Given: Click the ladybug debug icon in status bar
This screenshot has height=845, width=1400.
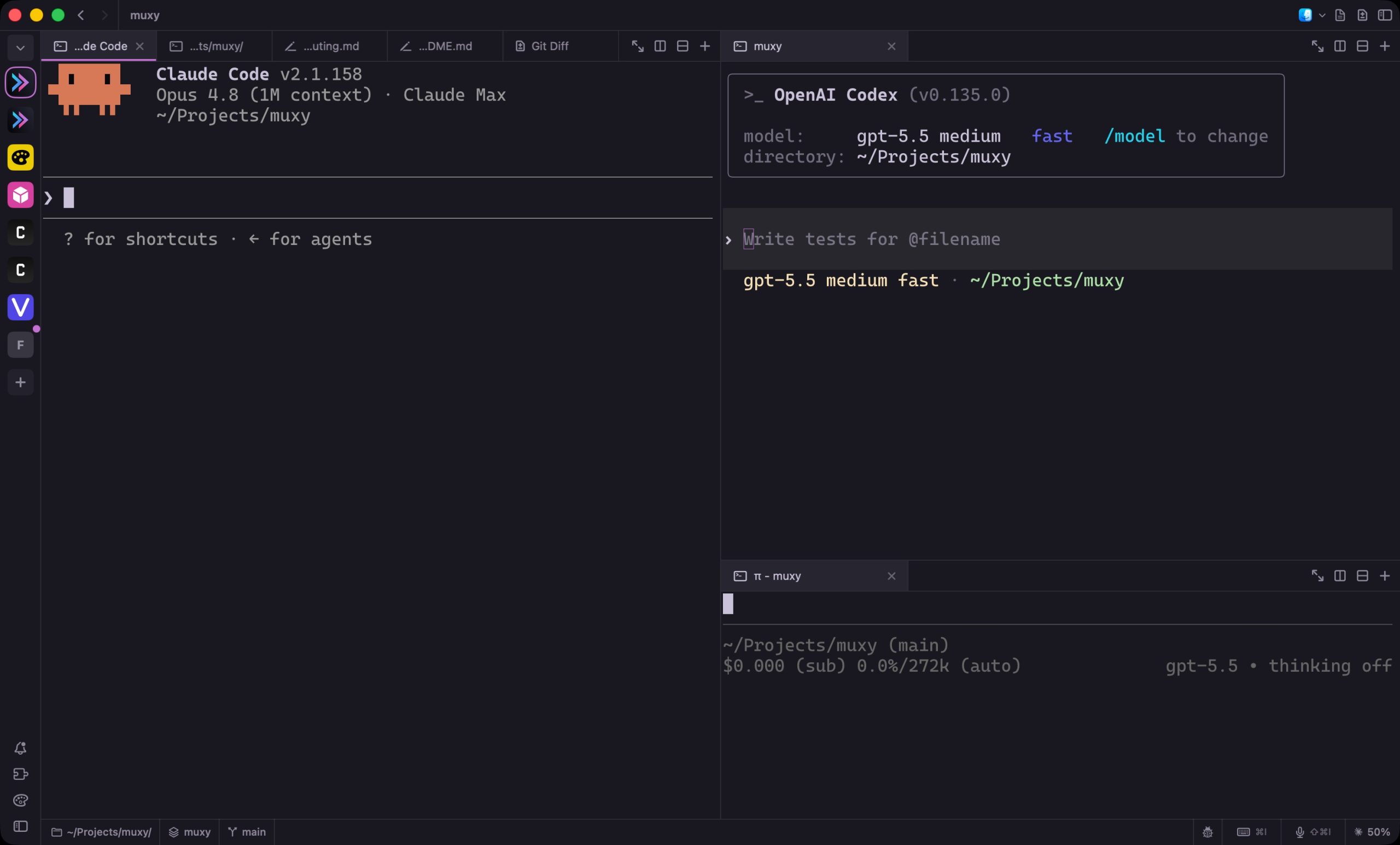Looking at the screenshot, I should tap(1208, 832).
